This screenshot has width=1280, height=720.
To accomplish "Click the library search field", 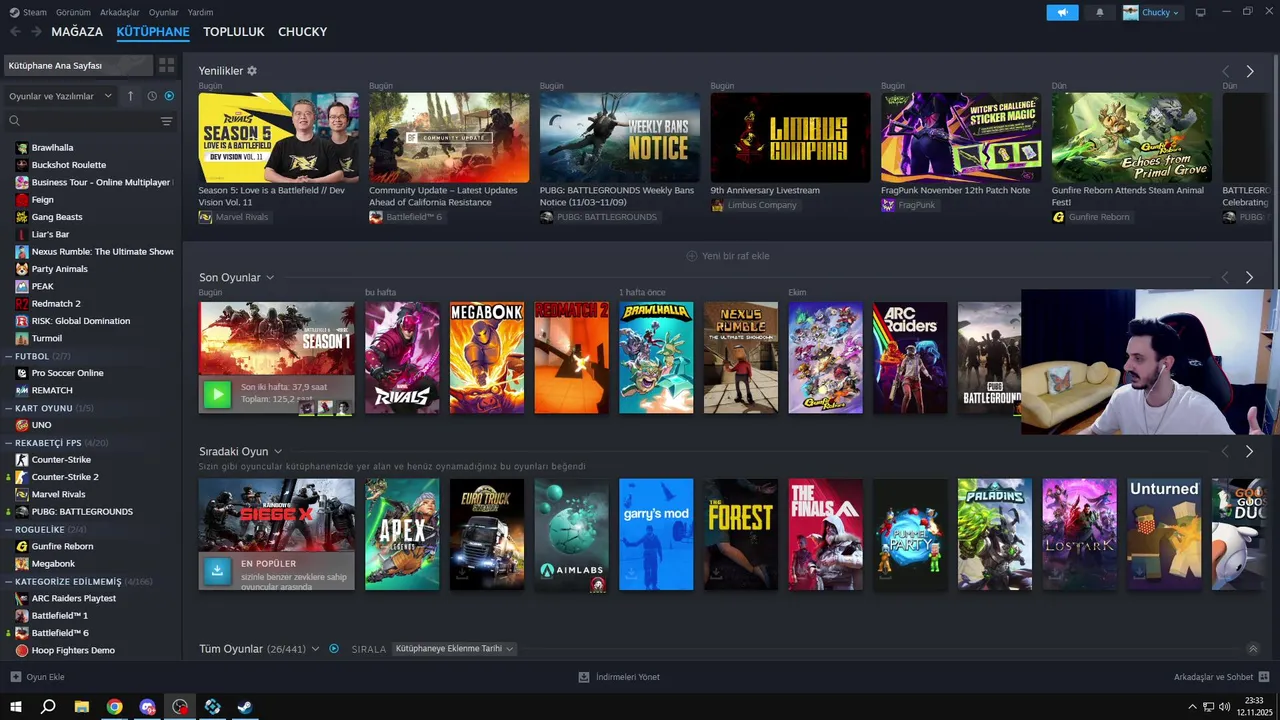I will (x=80, y=121).
